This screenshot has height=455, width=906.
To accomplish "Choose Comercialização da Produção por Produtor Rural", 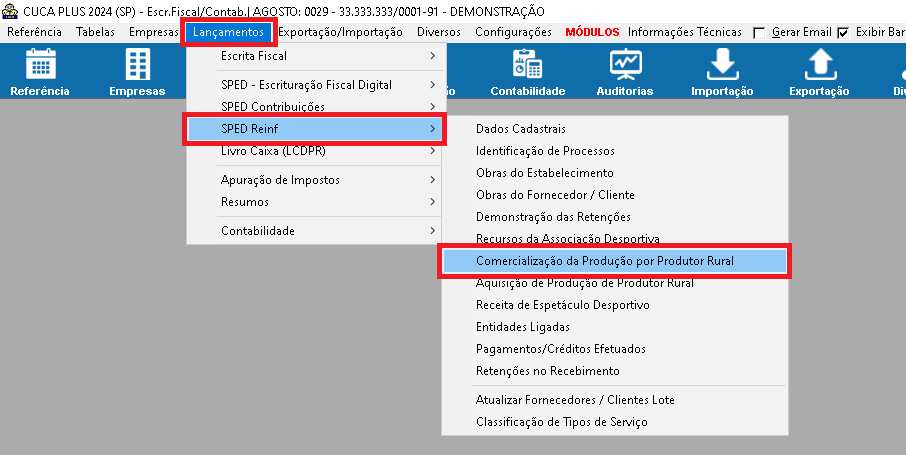I will point(614,261).
